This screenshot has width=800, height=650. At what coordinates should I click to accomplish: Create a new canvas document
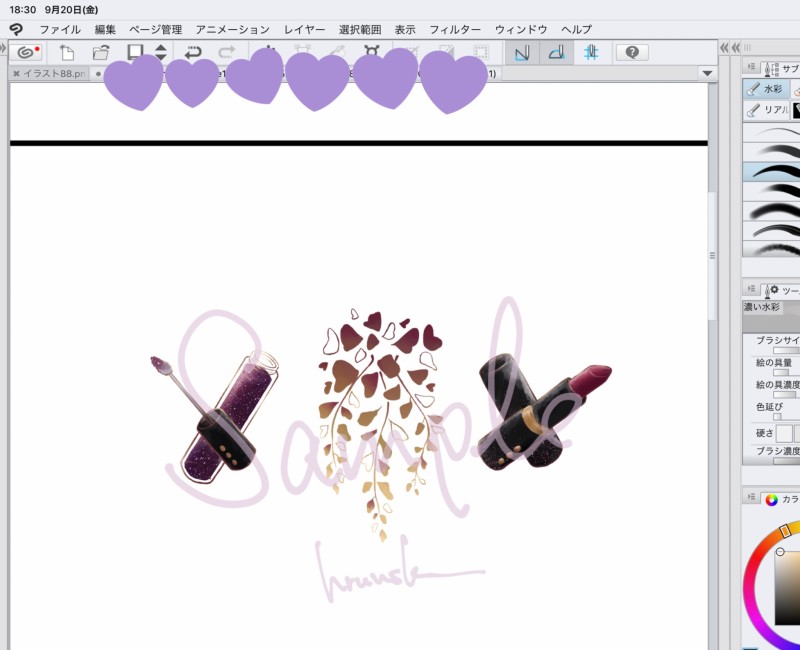click(x=66, y=53)
